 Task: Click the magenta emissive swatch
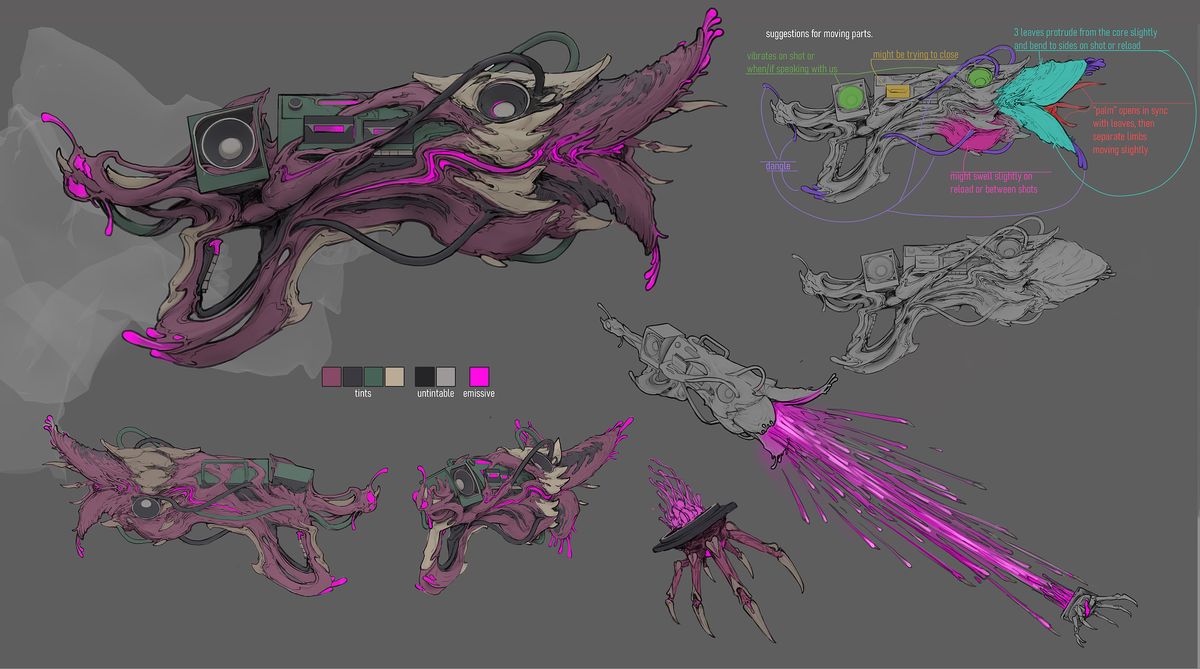click(x=480, y=376)
